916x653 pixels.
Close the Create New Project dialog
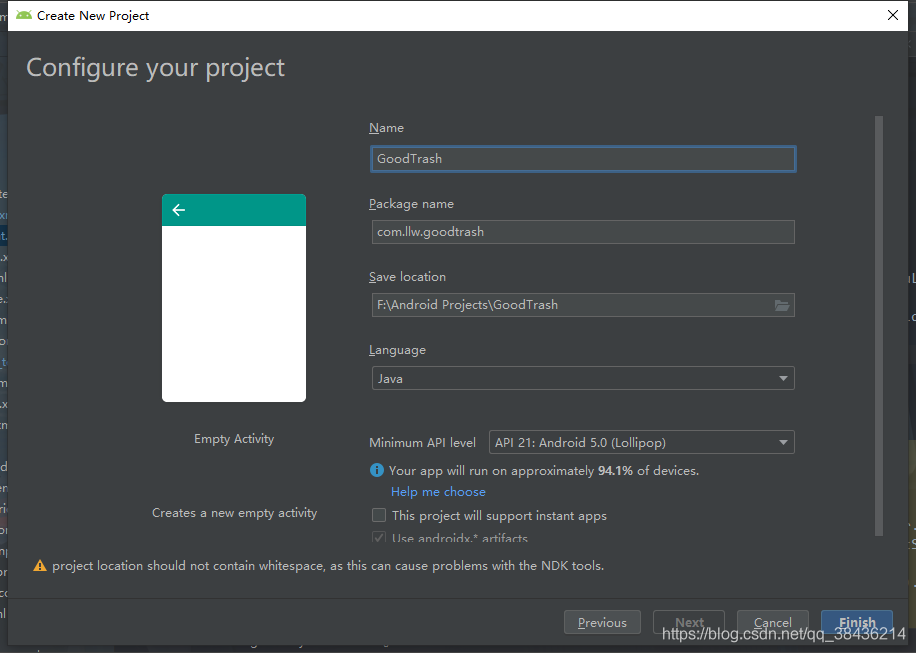tap(893, 15)
